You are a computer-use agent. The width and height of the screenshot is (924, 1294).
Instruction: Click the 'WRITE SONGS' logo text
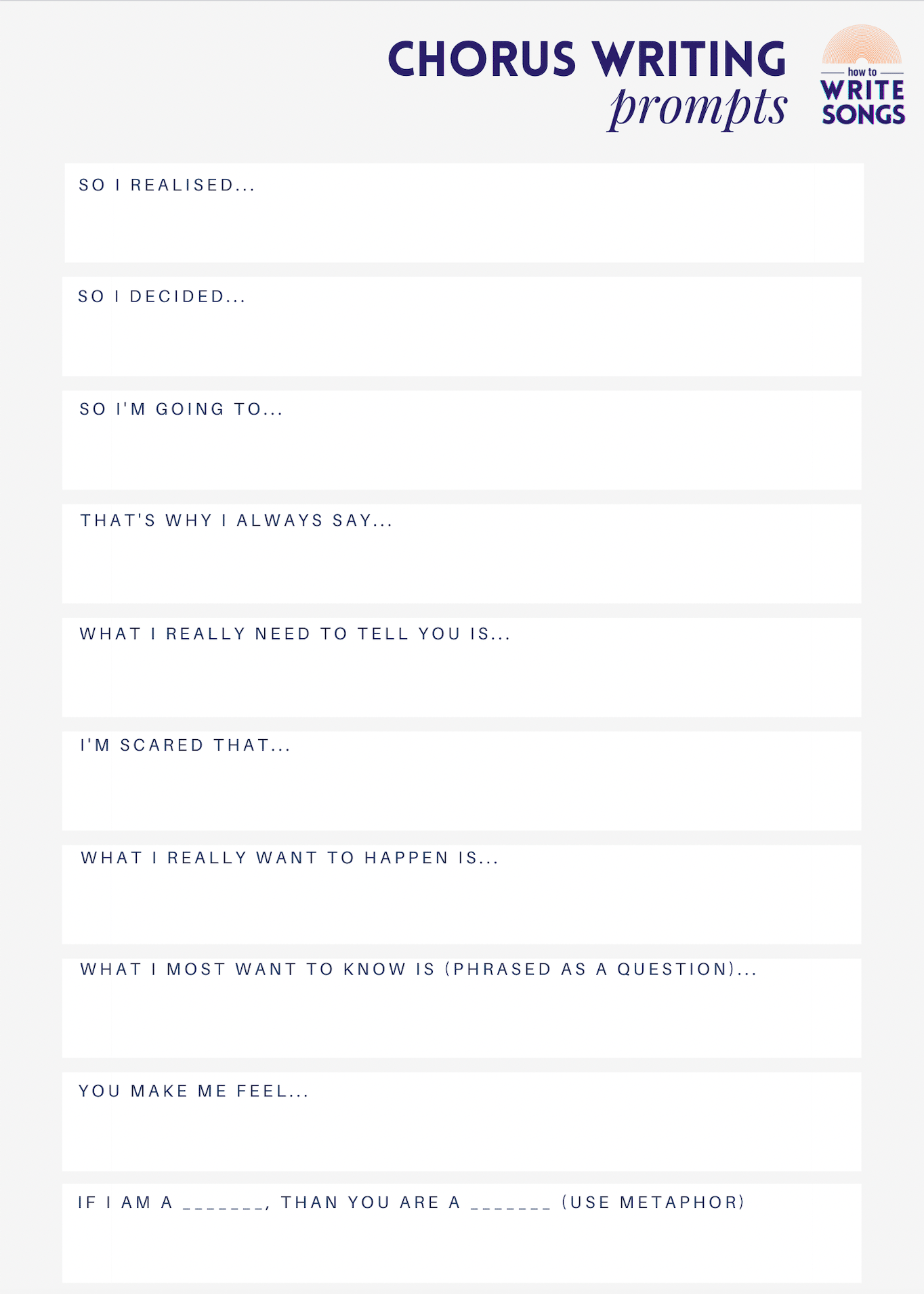point(863,102)
